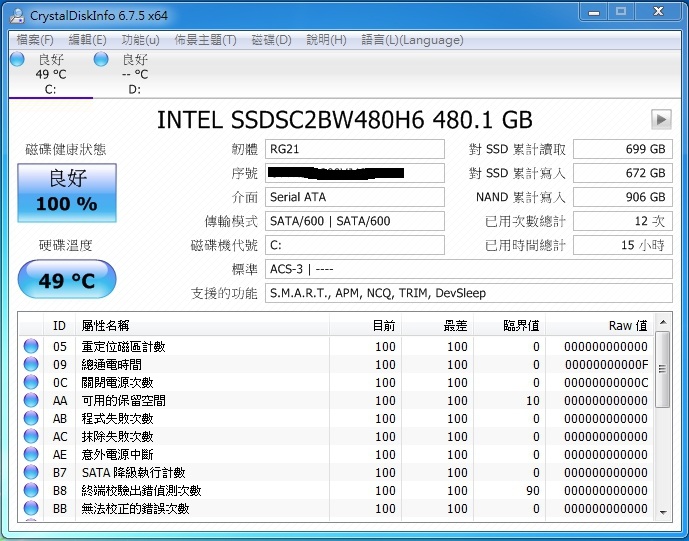Click the raw value 00000000000F
The width and height of the screenshot is (689, 541).
(x=606, y=364)
